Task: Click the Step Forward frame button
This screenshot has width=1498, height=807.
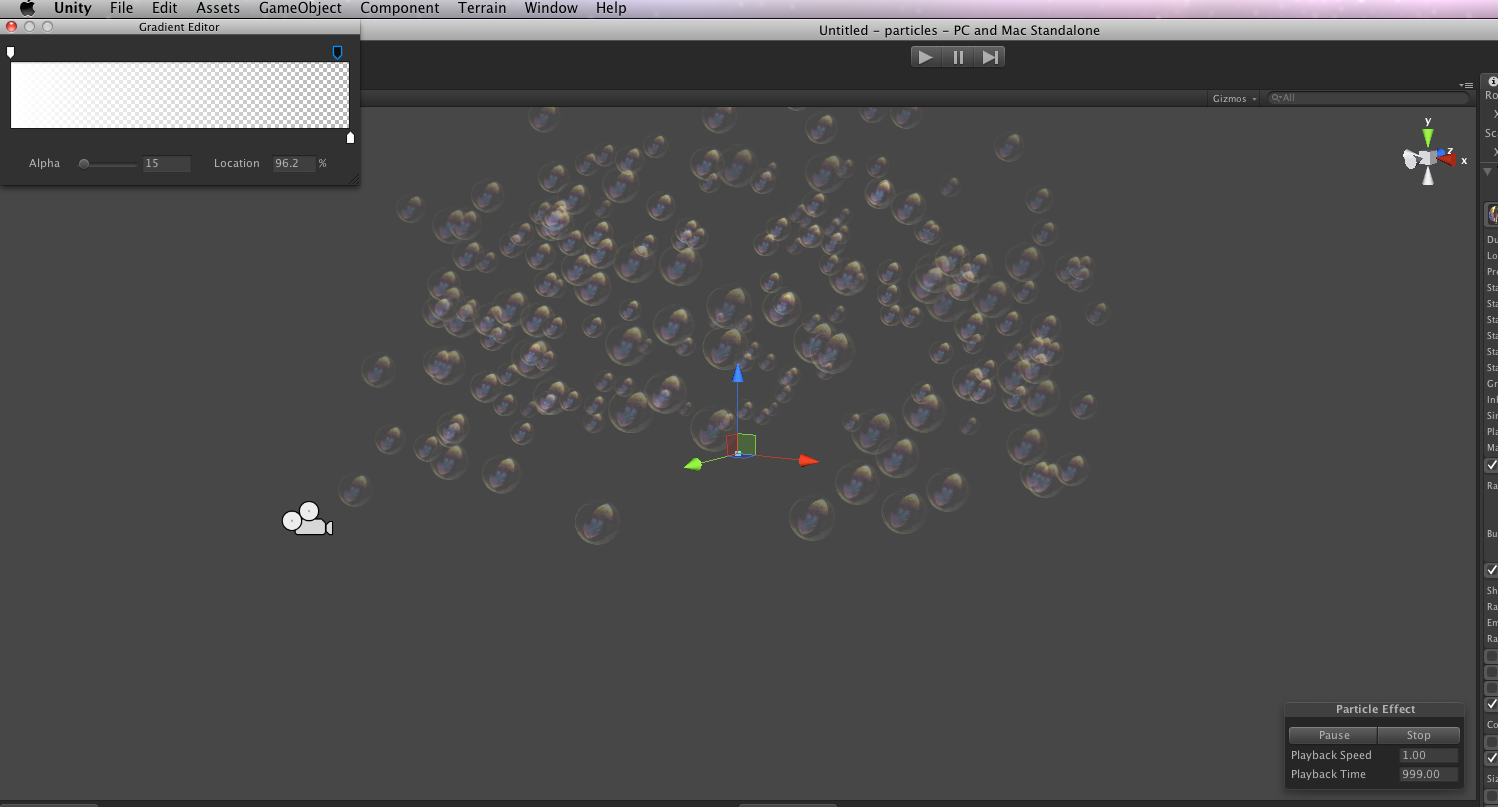Action: pyautogui.click(x=990, y=56)
